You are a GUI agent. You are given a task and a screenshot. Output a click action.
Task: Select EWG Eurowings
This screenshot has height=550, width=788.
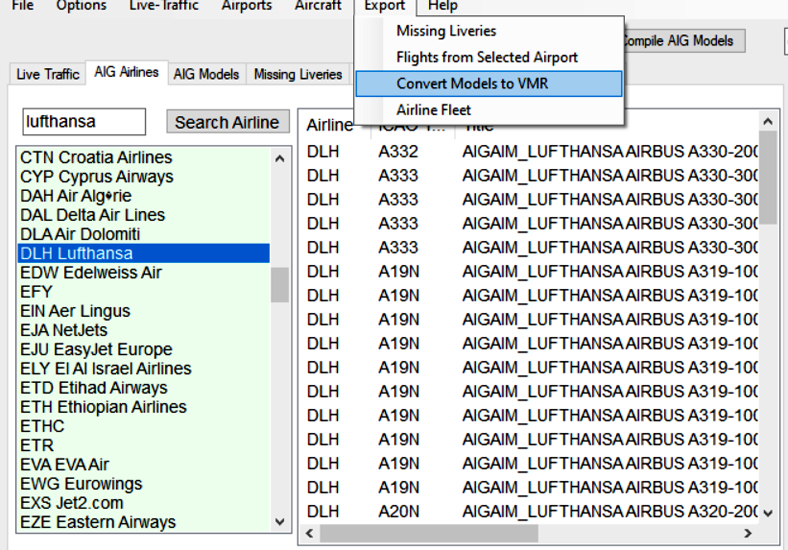144,484
